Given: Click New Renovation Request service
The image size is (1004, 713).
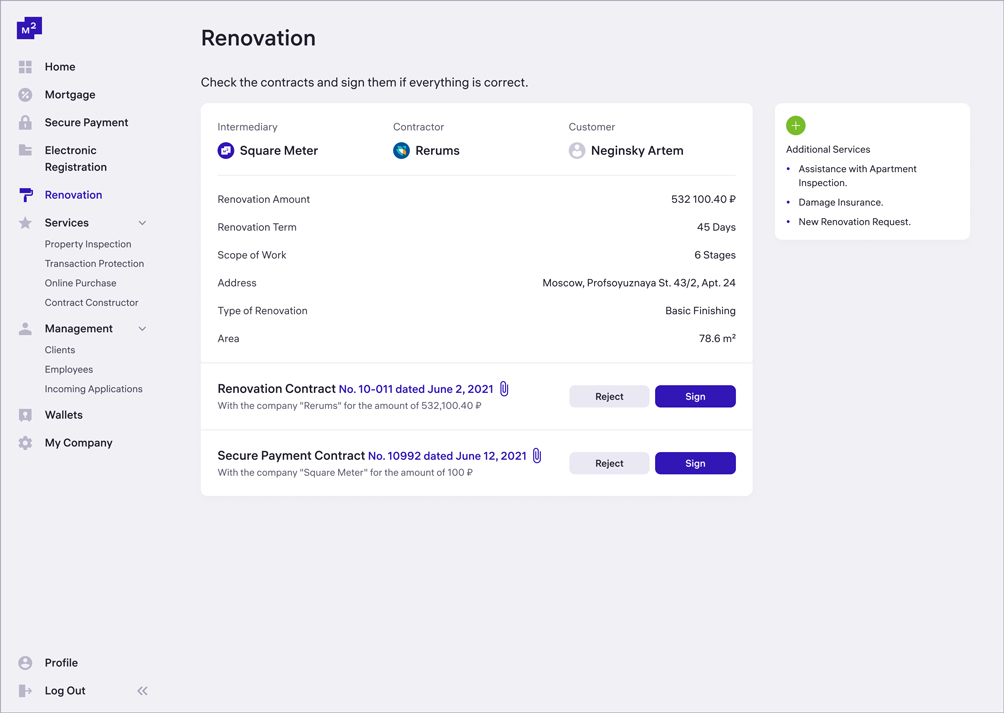Looking at the screenshot, I should tap(854, 222).
